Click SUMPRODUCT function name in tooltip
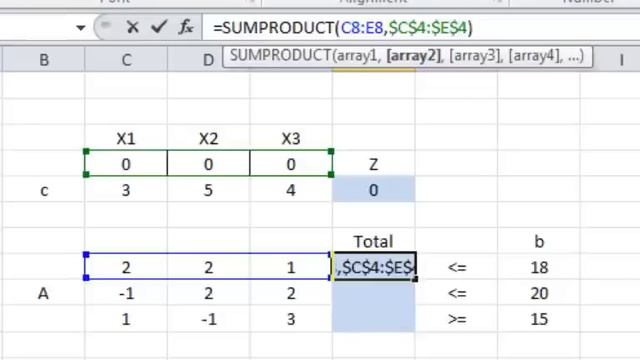This screenshot has height=360, width=640. [280, 56]
